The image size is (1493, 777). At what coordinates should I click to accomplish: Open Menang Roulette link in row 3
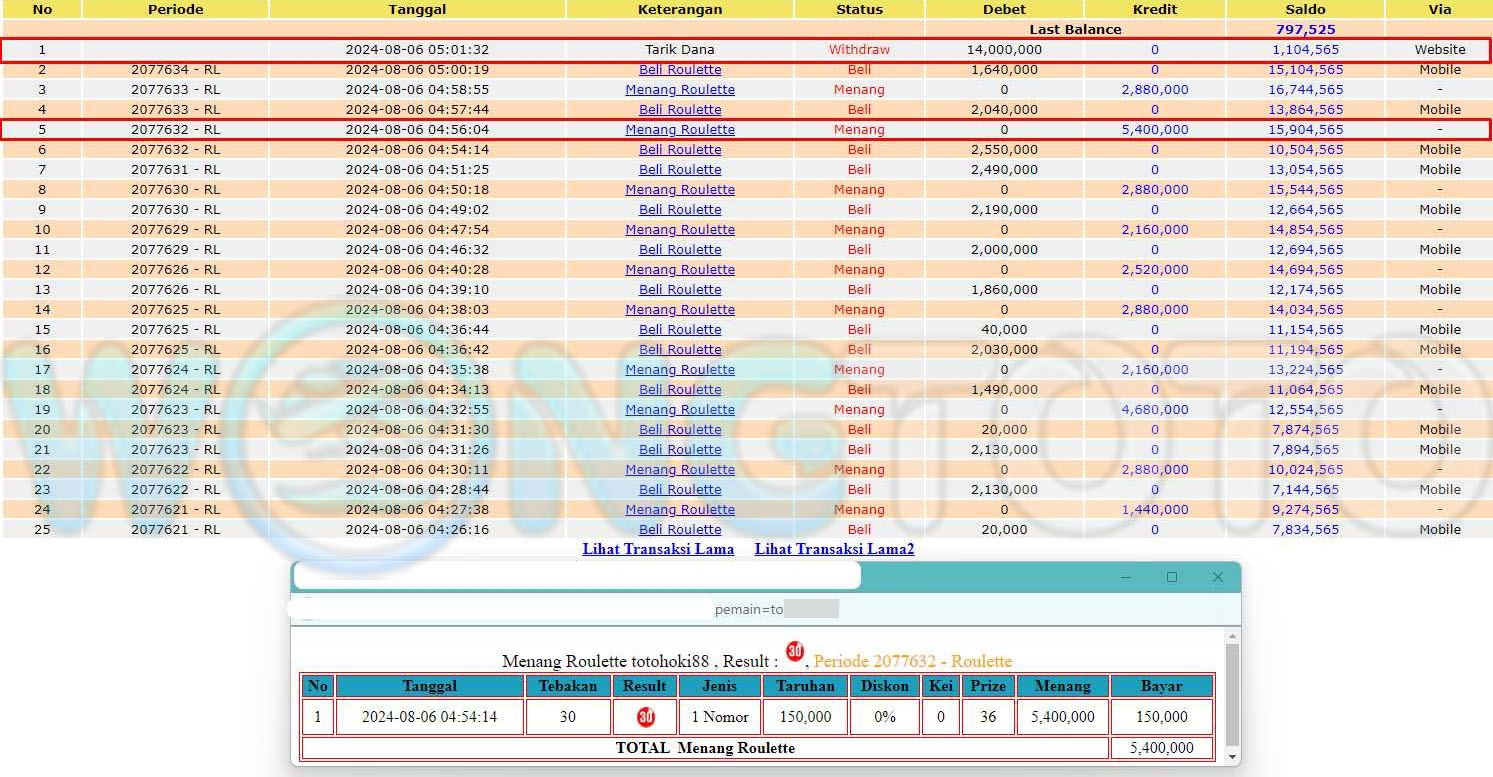(x=680, y=90)
